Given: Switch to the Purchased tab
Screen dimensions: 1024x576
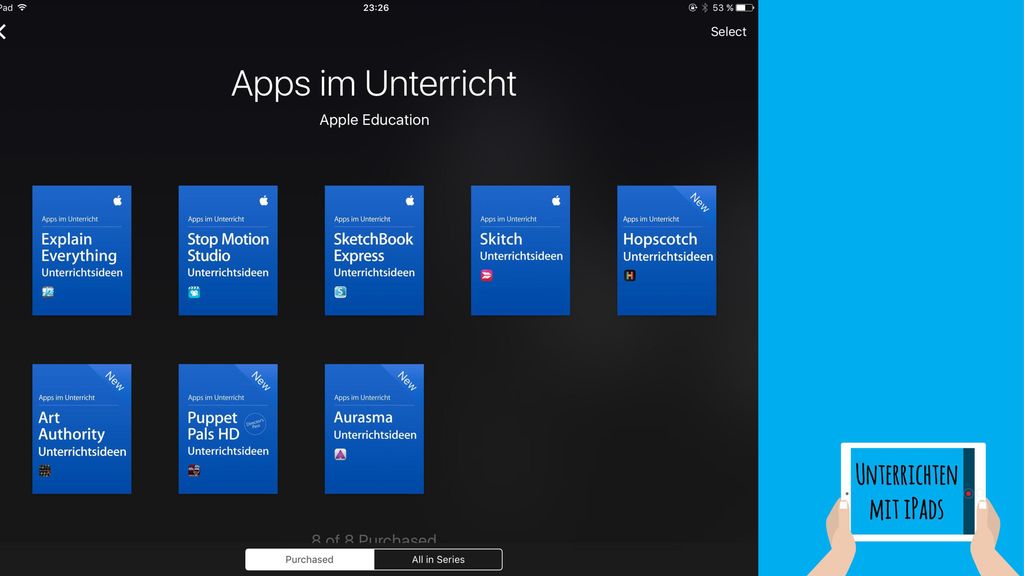Looking at the screenshot, I should point(310,560).
